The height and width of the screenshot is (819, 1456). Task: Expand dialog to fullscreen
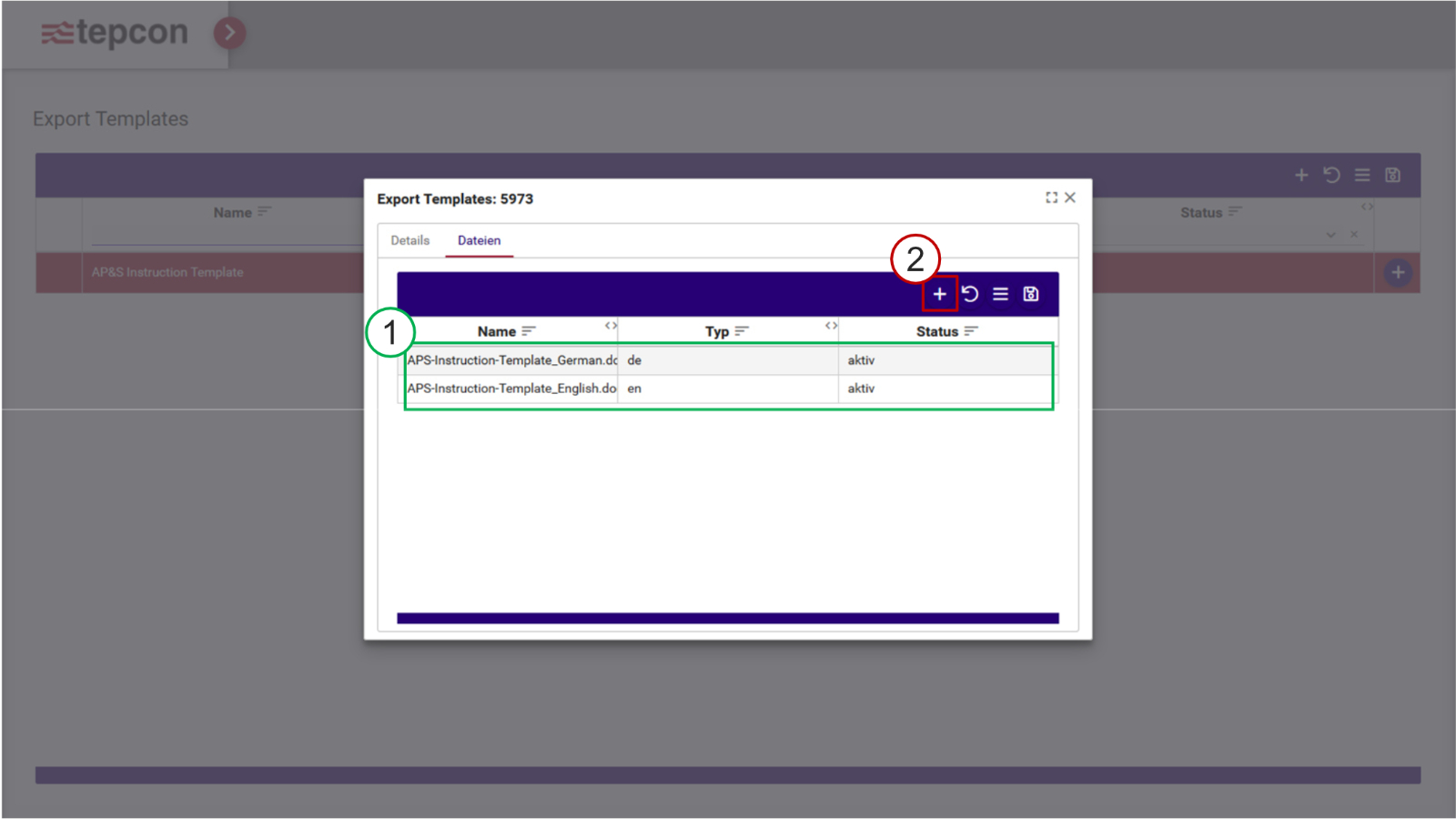pyautogui.click(x=1051, y=197)
